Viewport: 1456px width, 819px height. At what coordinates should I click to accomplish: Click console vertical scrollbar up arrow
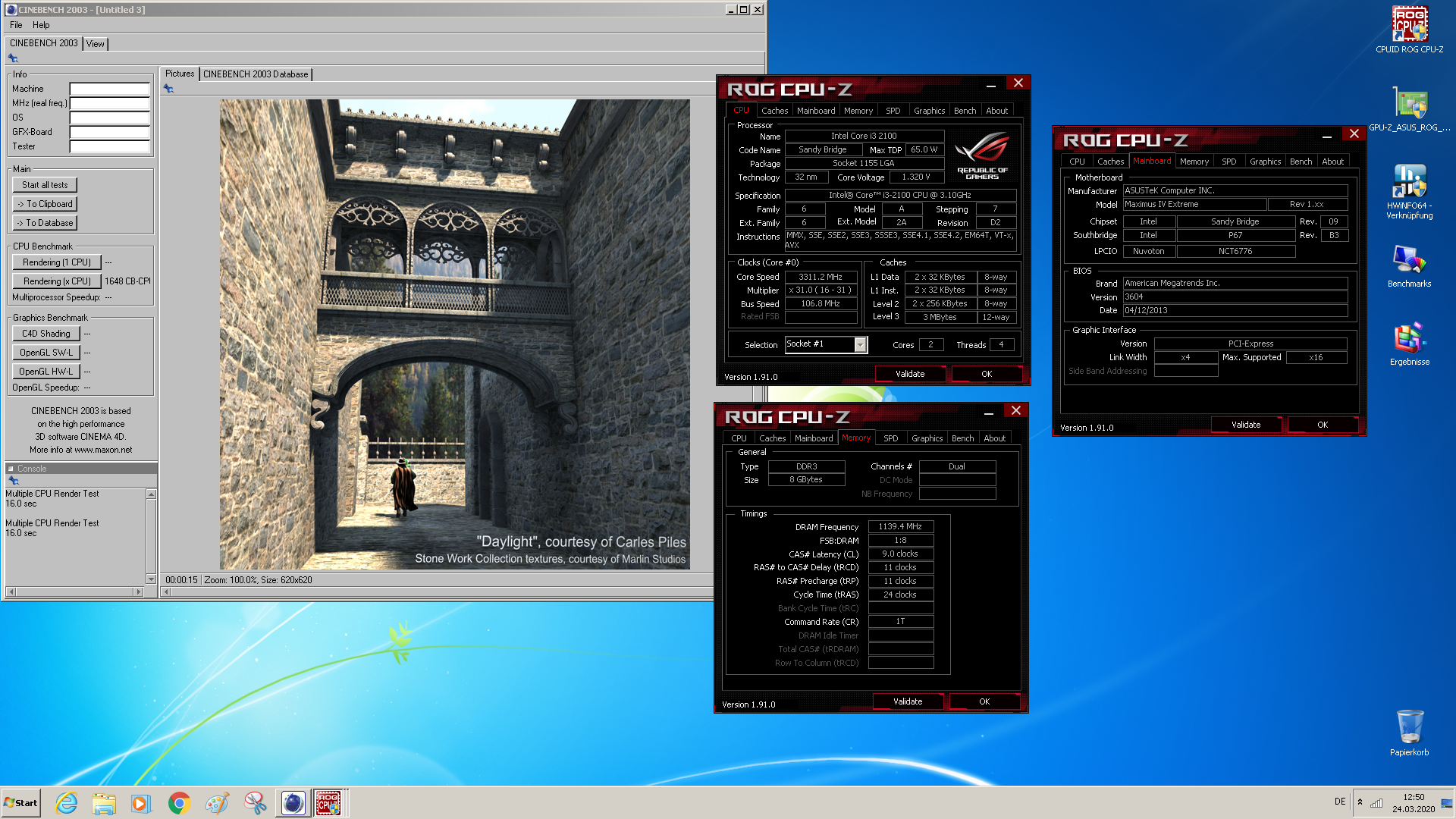coord(151,494)
